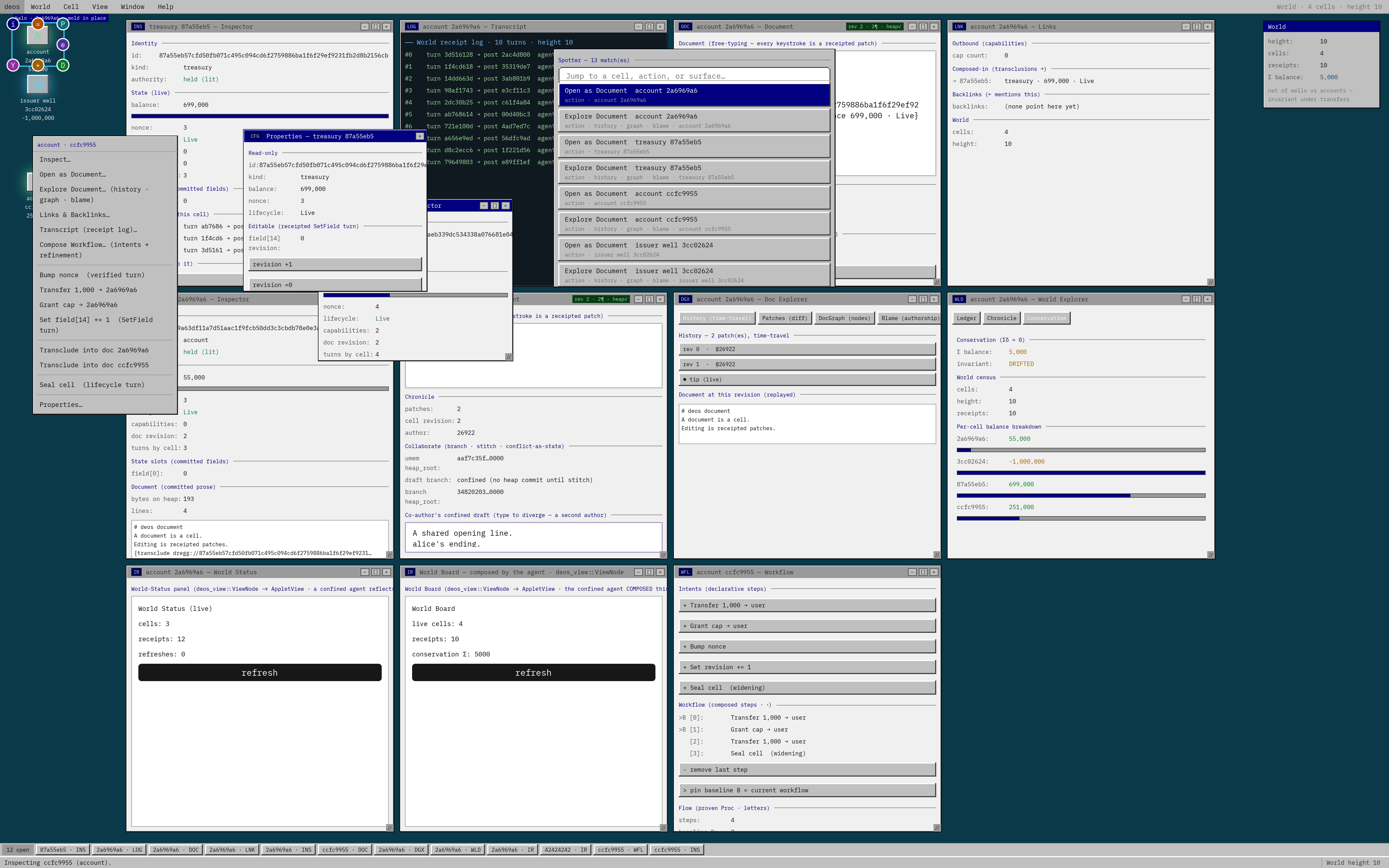This screenshot has width=1389, height=868.
Task: Select 'Explore Document treasury 87a55eb5' Spotter result
Action: (694, 172)
